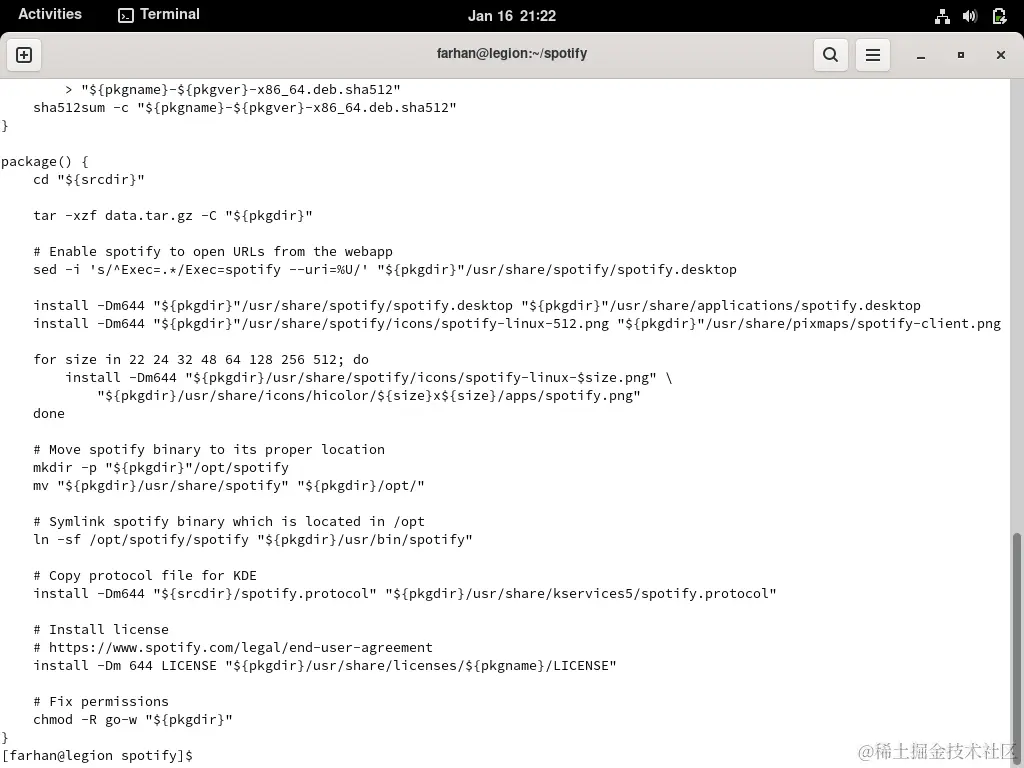Open the search in the Terminal header bar
1024x768 pixels.
(830, 55)
